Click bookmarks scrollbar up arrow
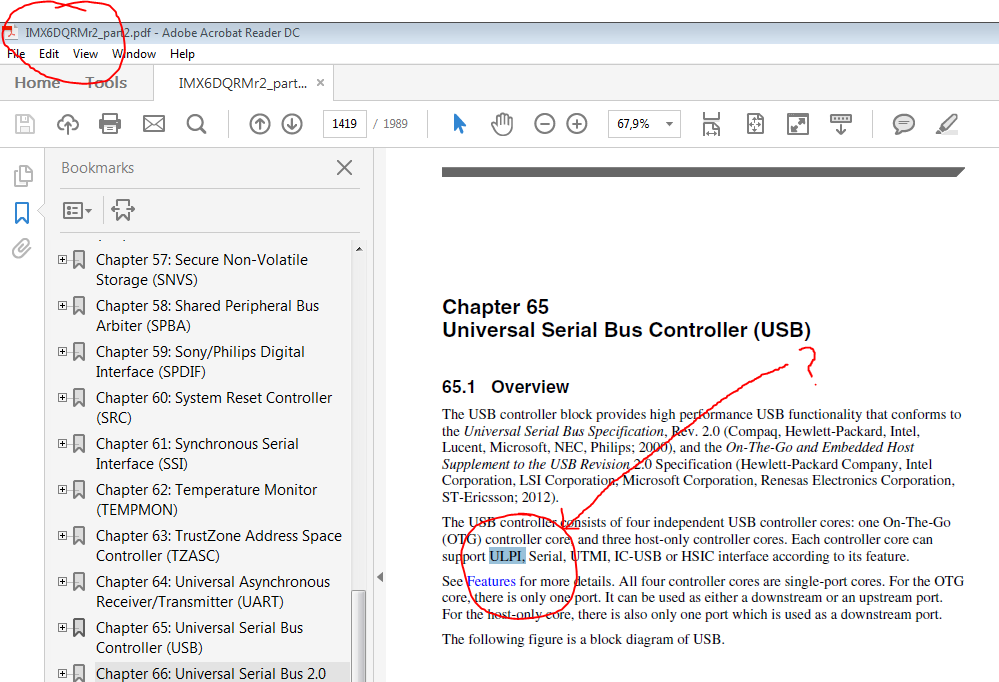 (359, 249)
